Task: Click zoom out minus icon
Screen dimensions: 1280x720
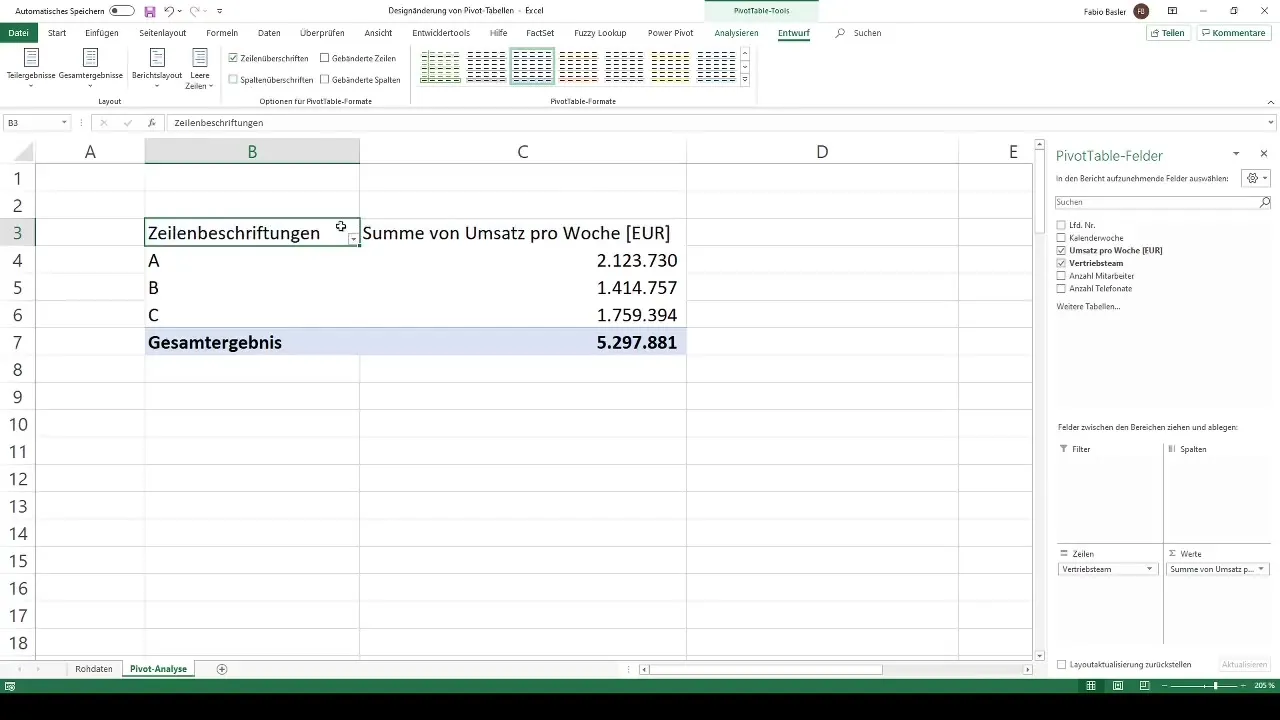Action: (x=1163, y=686)
